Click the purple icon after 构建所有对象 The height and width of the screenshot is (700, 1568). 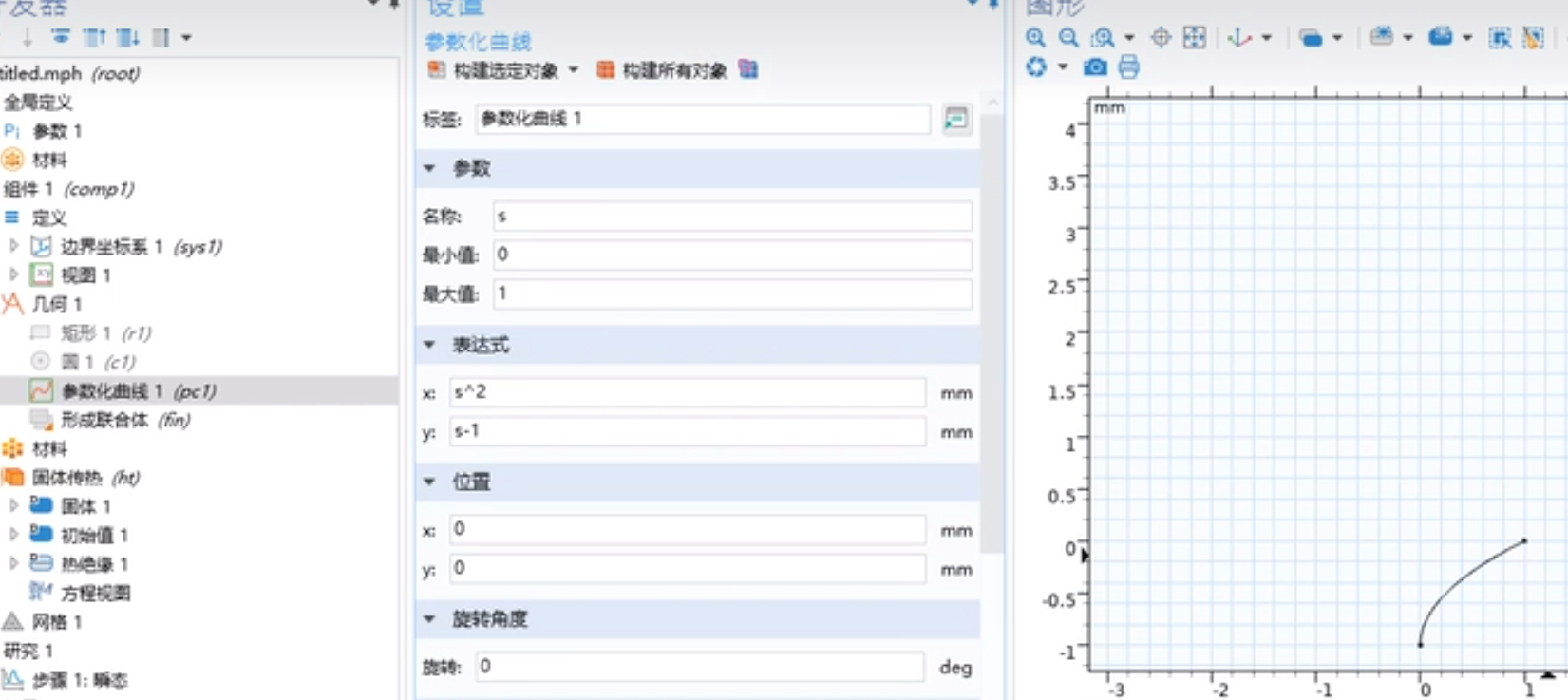[748, 69]
